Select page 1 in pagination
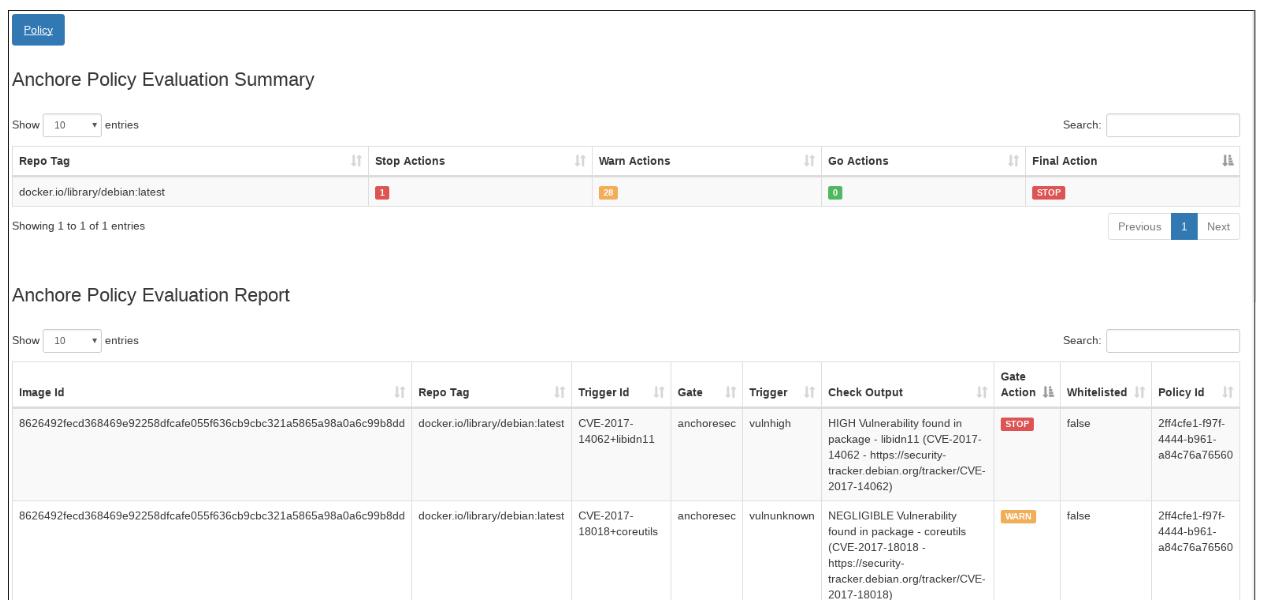Image resolution: width=1264 pixels, height=616 pixels. pyautogui.click(x=1184, y=227)
